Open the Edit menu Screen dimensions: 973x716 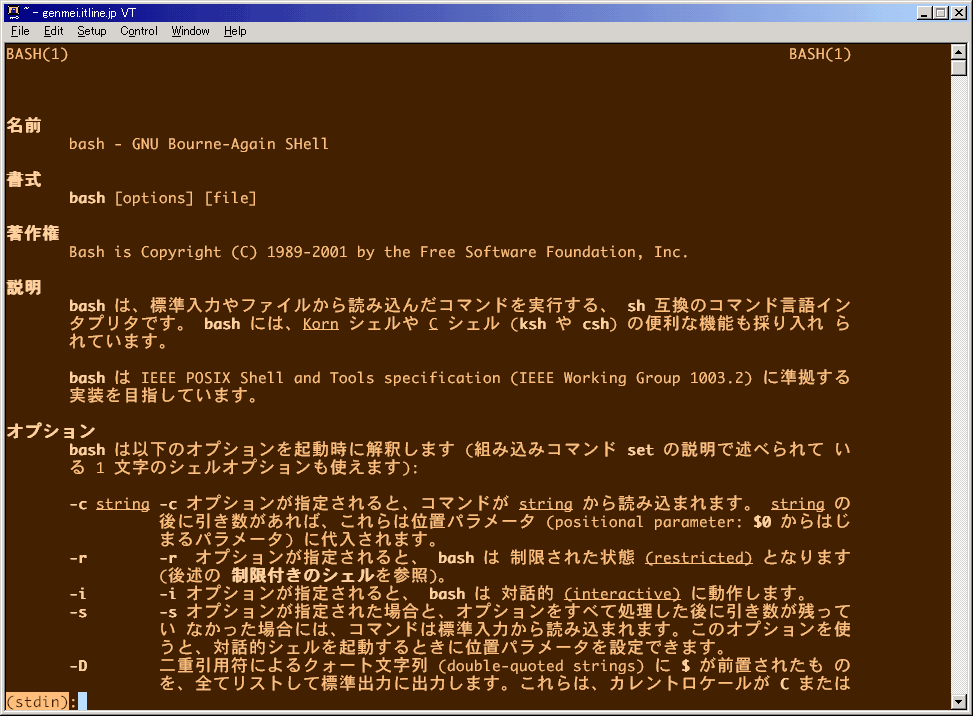[53, 31]
